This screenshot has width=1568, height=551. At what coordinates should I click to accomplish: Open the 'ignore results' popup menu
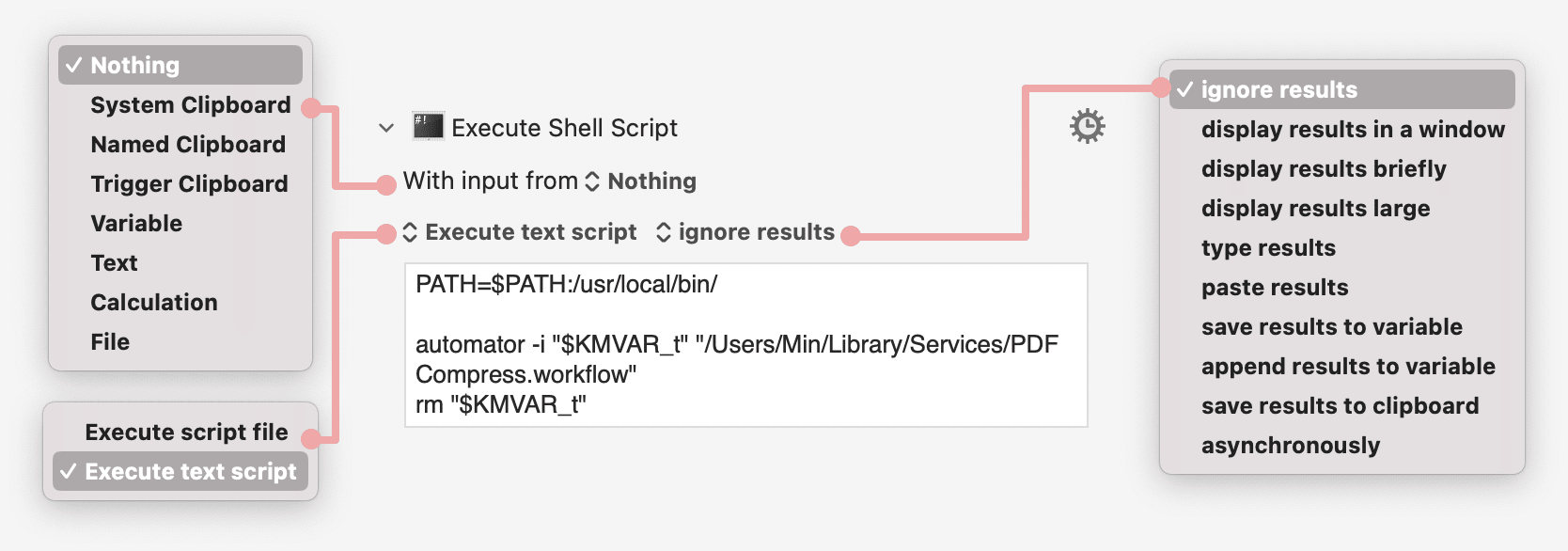click(745, 232)
